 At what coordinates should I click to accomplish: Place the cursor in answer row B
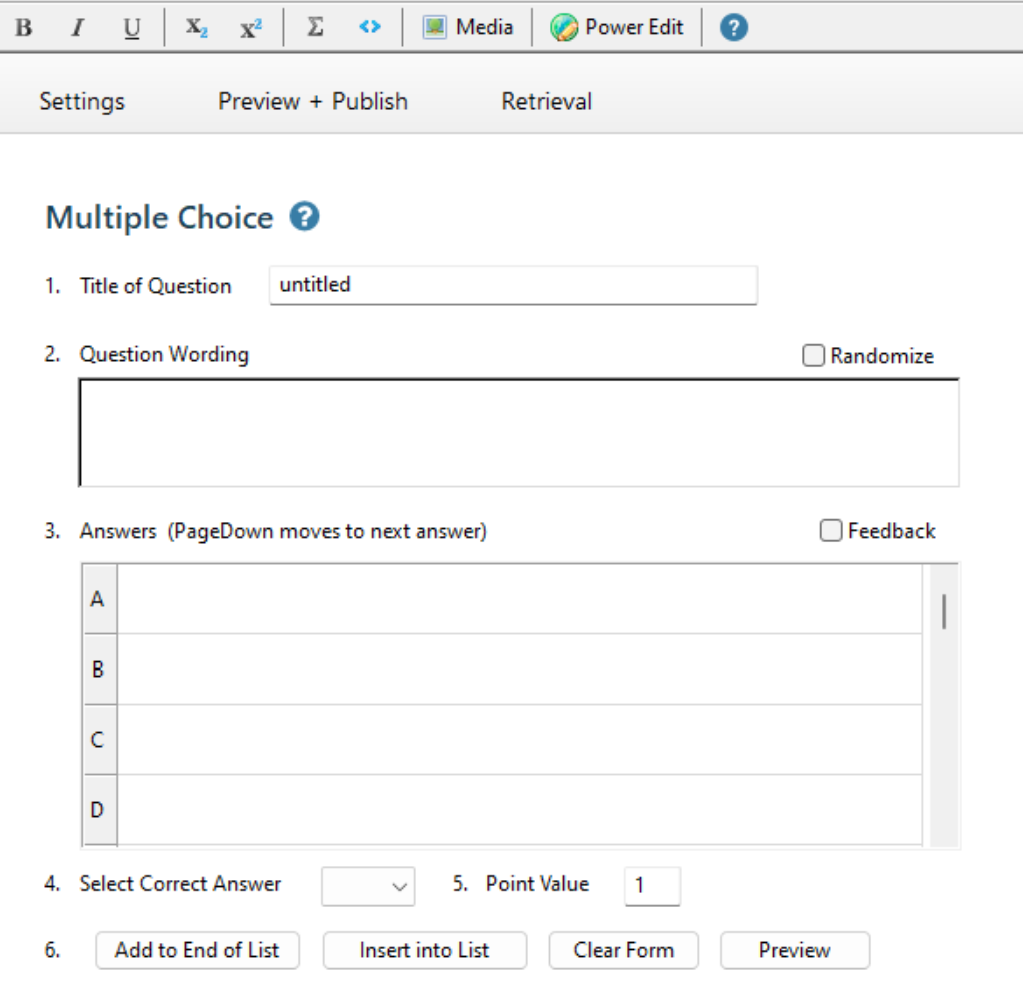pyautogui.click(x=520, y=669)
